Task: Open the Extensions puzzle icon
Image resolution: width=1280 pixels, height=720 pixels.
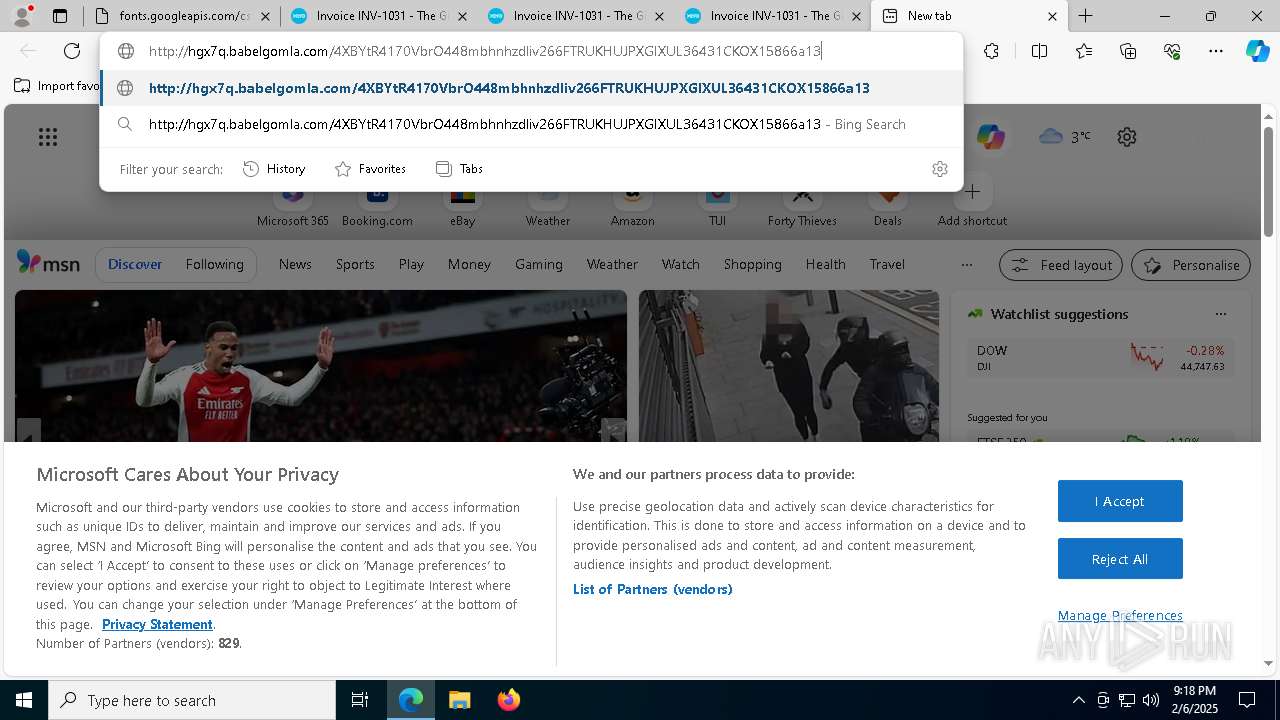Action: [x=991, y=51]
